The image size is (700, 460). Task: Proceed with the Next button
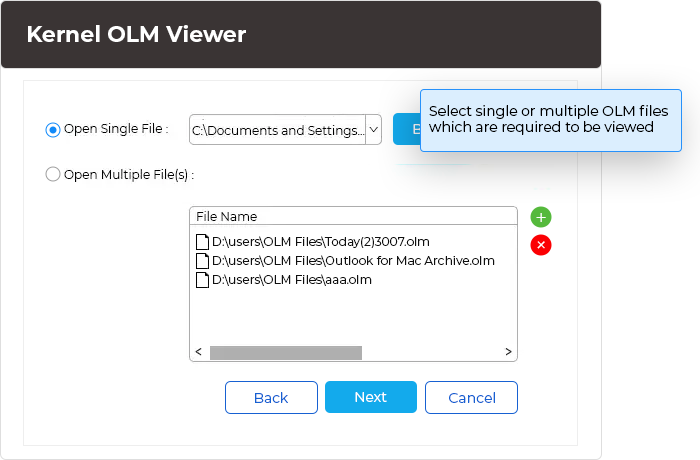tap(371, 397)
